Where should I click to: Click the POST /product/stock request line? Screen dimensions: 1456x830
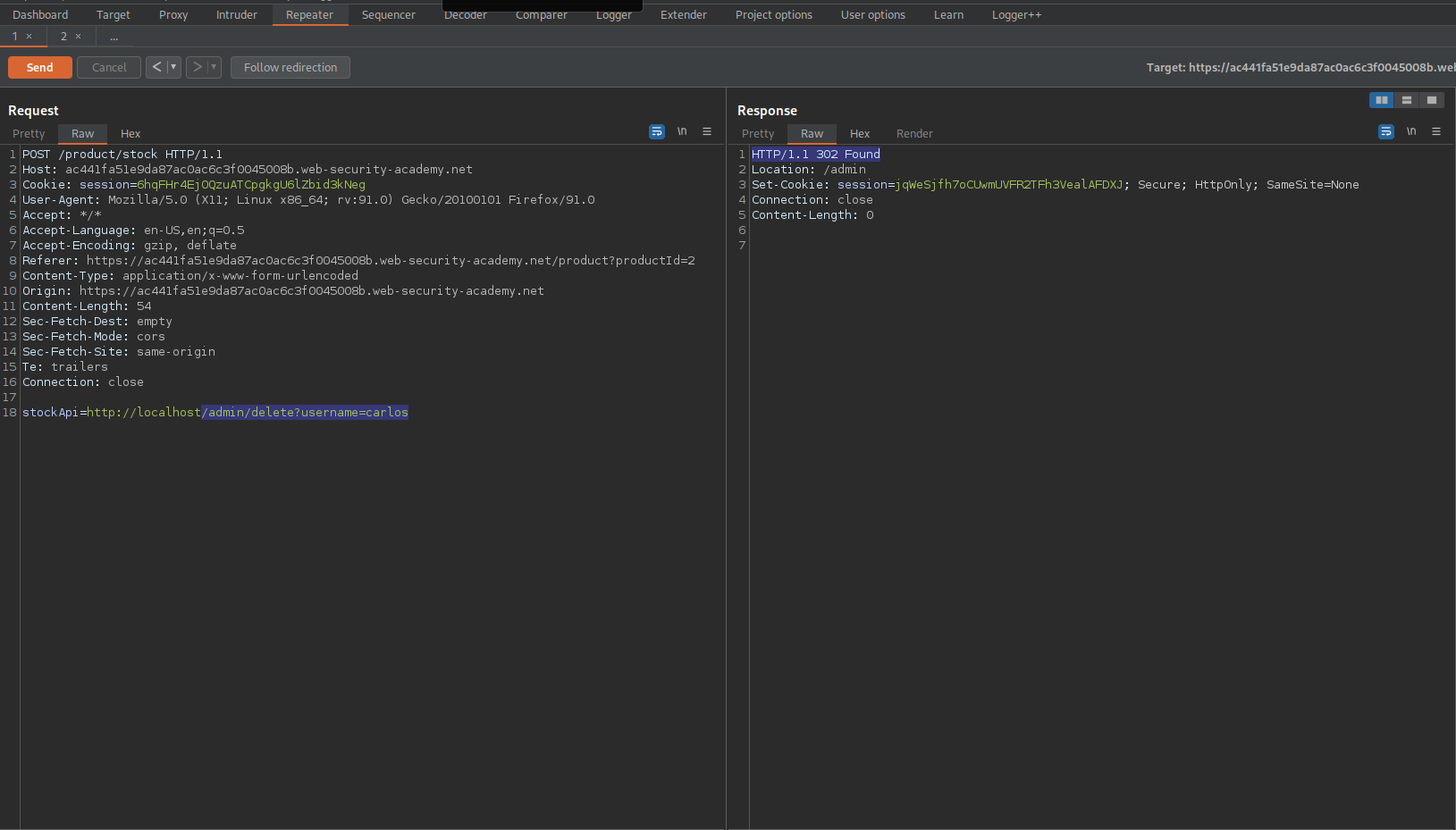122,155
